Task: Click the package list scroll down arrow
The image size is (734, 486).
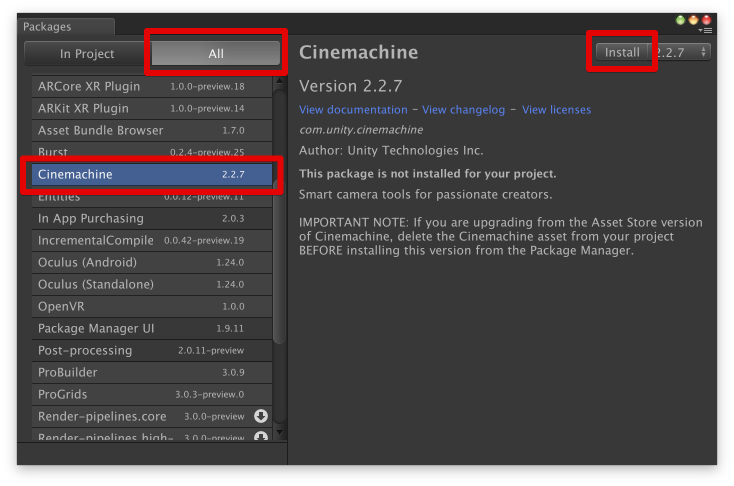Action: 279,433
